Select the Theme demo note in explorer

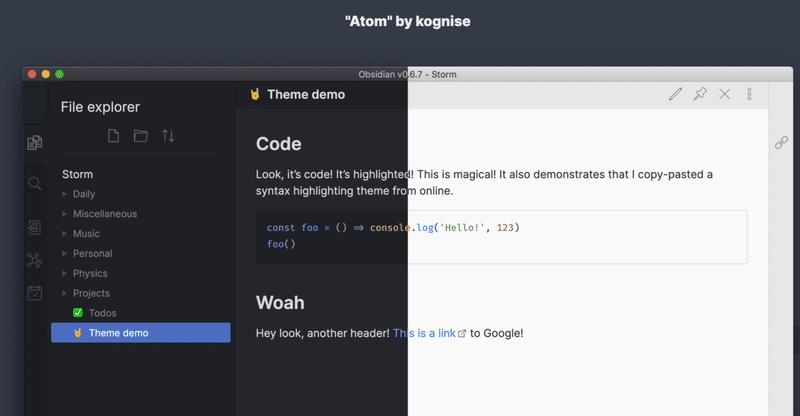point(141,333)
